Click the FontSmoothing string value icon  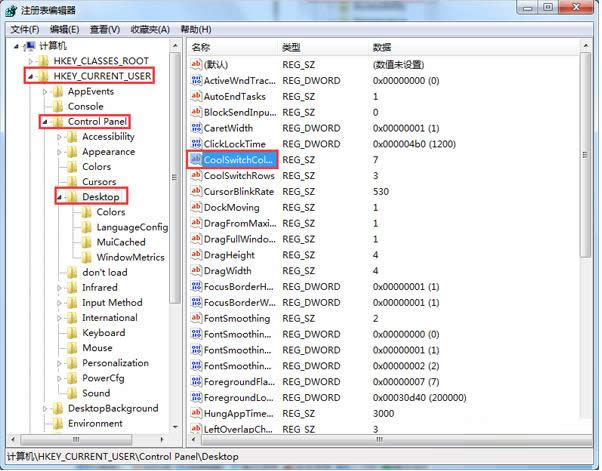click(196, 318)
